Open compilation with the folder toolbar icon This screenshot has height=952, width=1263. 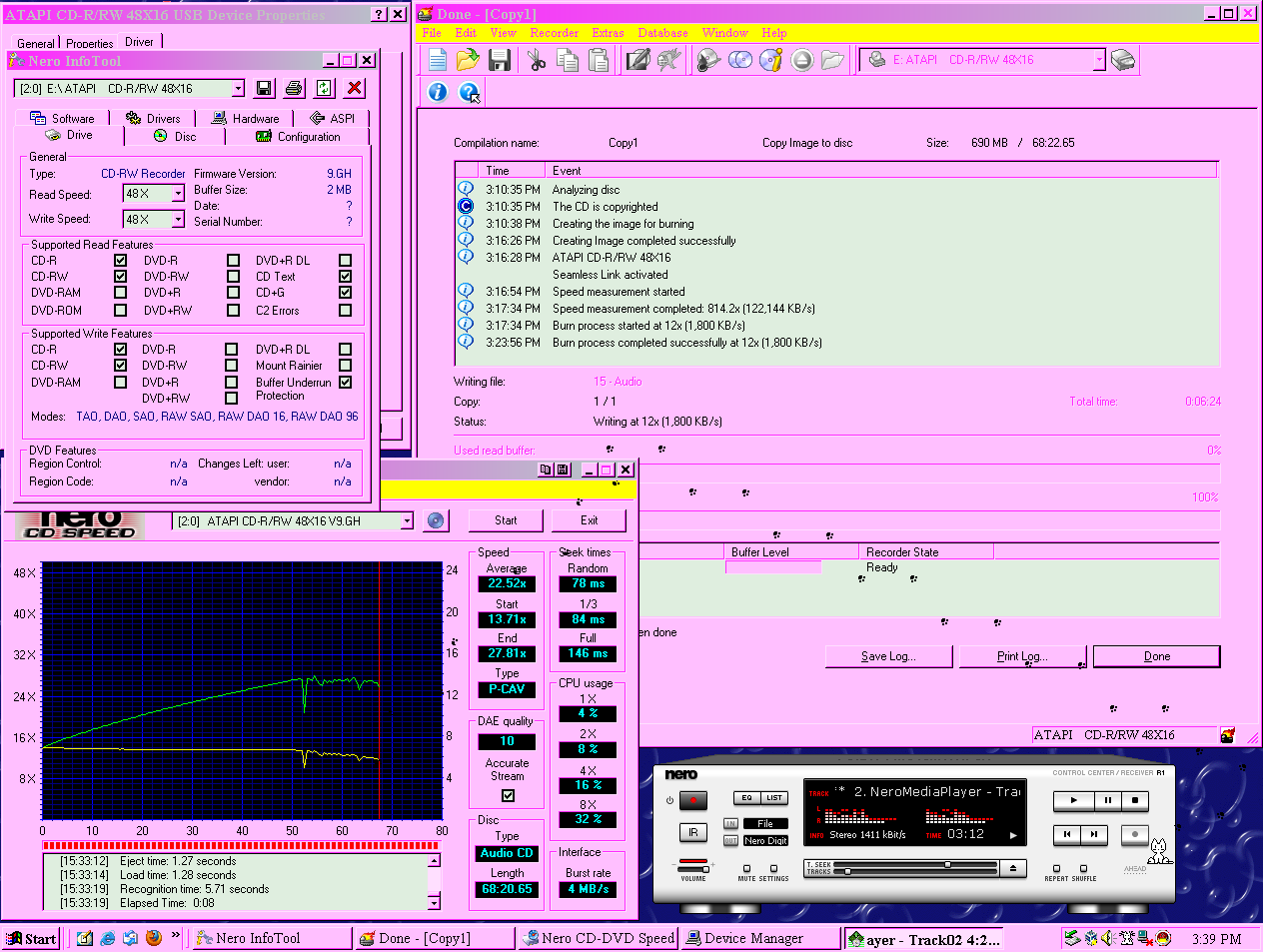point(468,60)
